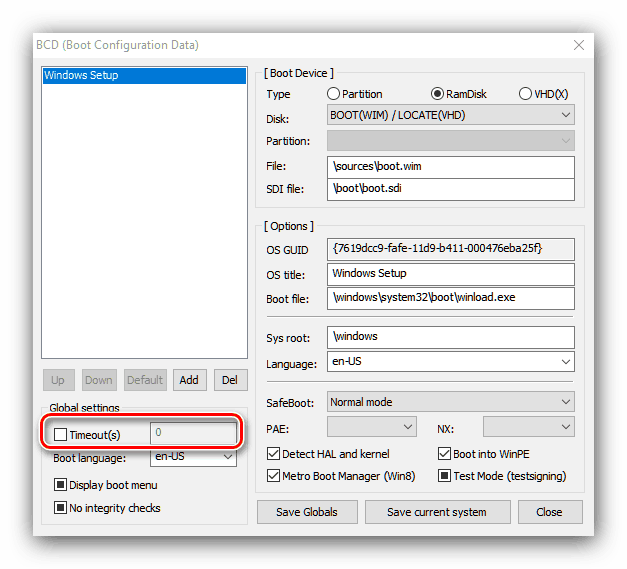This screenshot has height=569, width=627.
Task: Open the PAE dropdown
Action: coord(371,427)
